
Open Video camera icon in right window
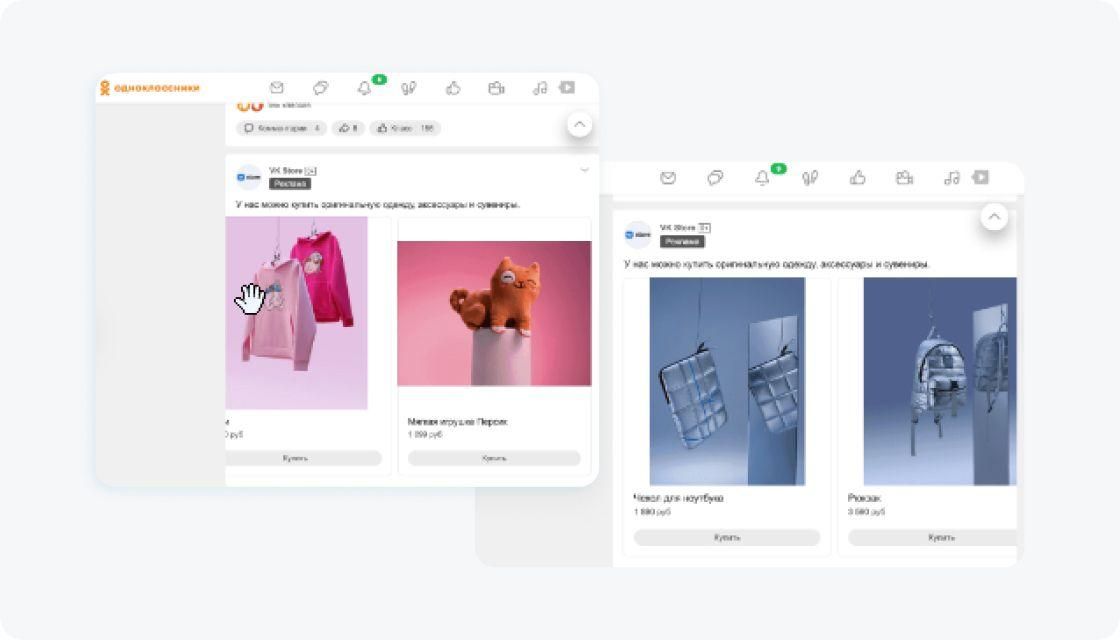(x=904, y=178)
